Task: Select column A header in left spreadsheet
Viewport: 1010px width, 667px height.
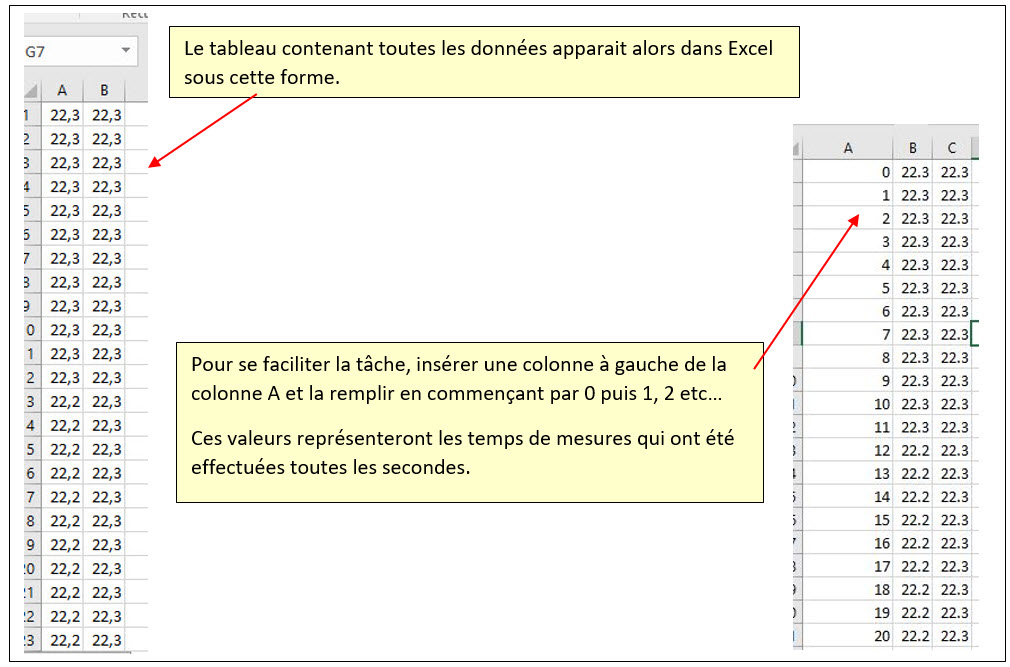Action: coord(63,91)
